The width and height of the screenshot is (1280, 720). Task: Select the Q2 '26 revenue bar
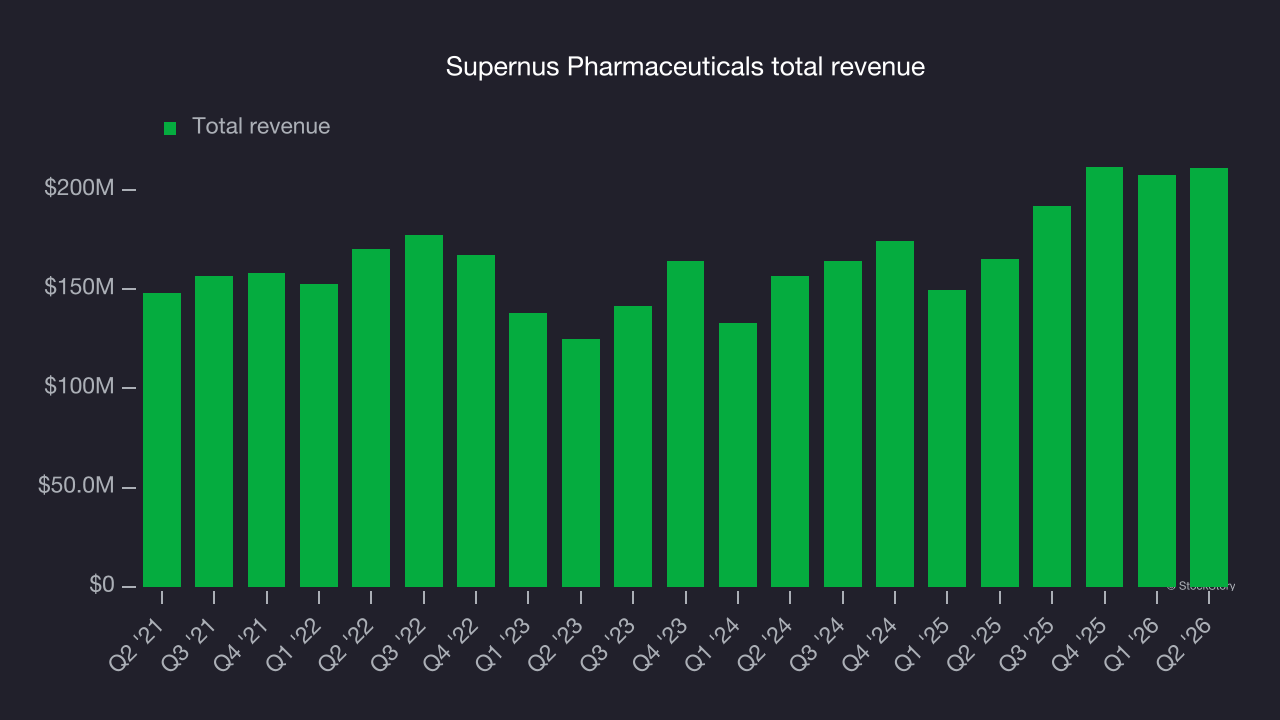(1209, 377)
